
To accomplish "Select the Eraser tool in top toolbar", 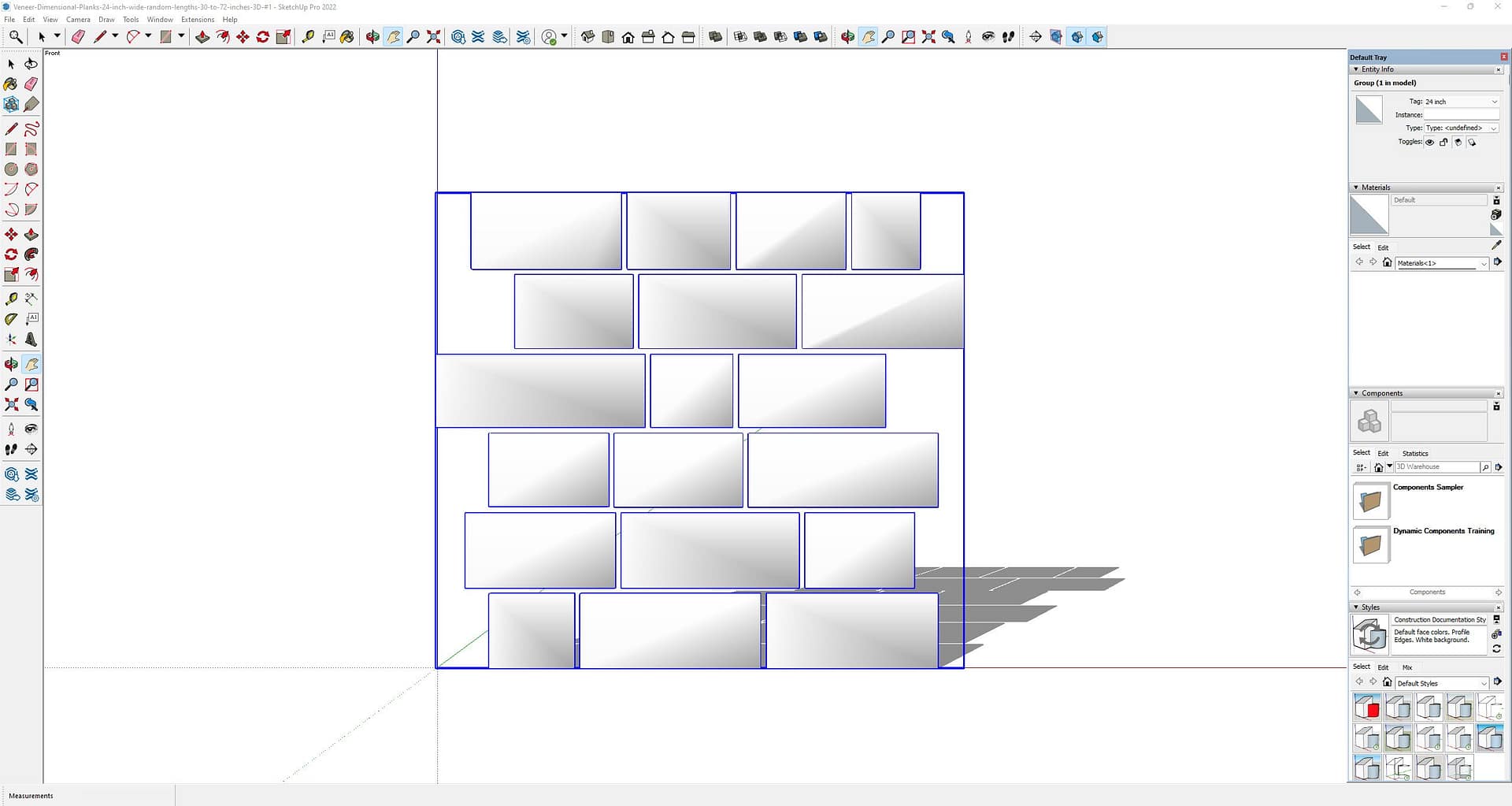I will pyautogui.click(x=78, y=37).
